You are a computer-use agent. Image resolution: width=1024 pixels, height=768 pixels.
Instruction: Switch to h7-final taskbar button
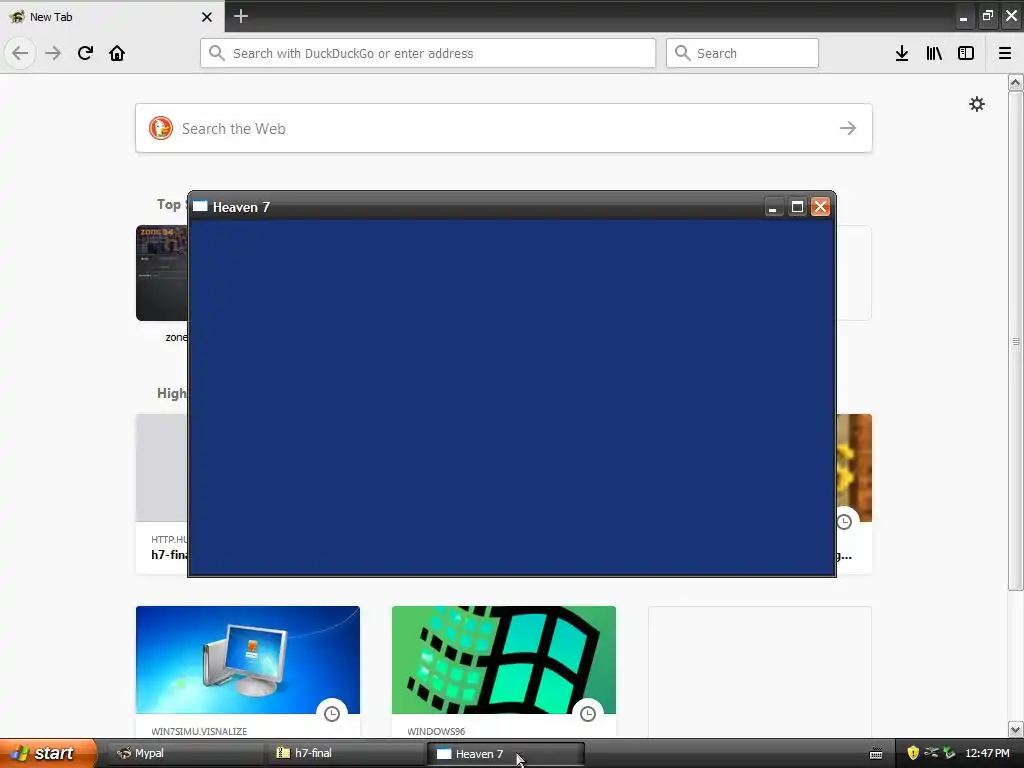[x=346, y=754]
